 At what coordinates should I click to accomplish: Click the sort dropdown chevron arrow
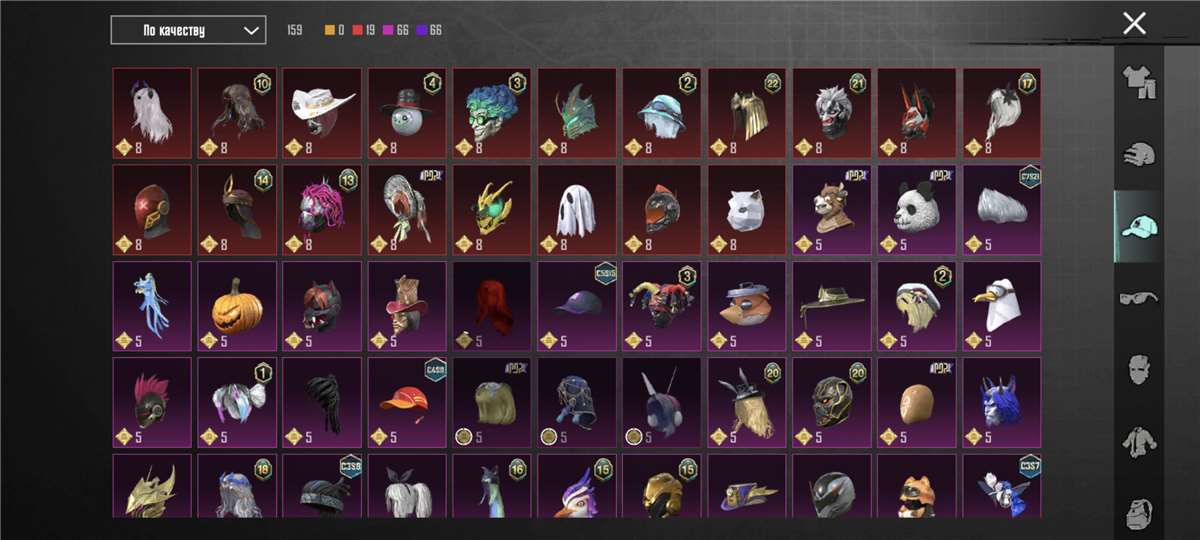(x=250, y=30)
